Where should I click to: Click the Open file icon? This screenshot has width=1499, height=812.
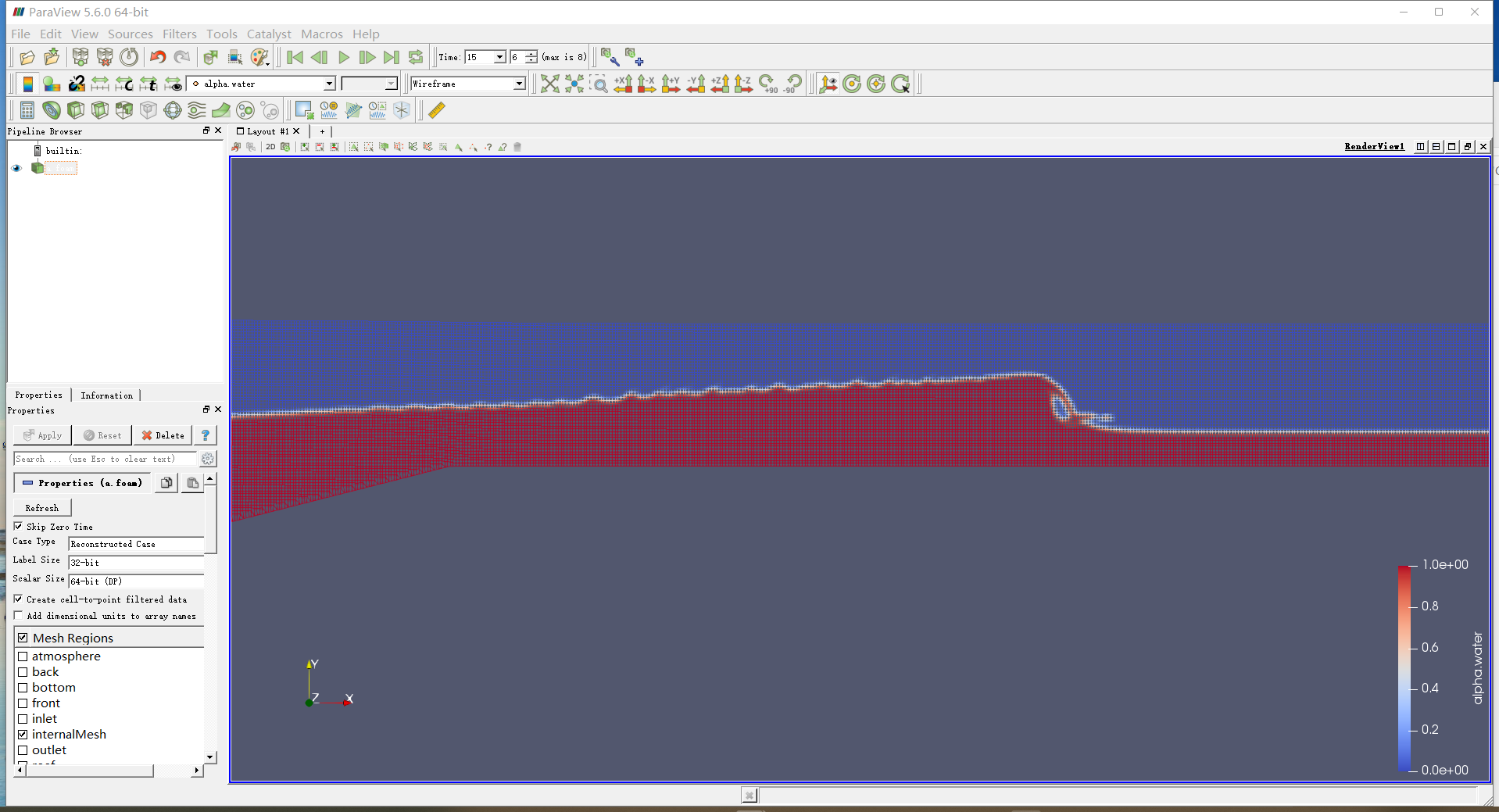(x=27, y=57)
